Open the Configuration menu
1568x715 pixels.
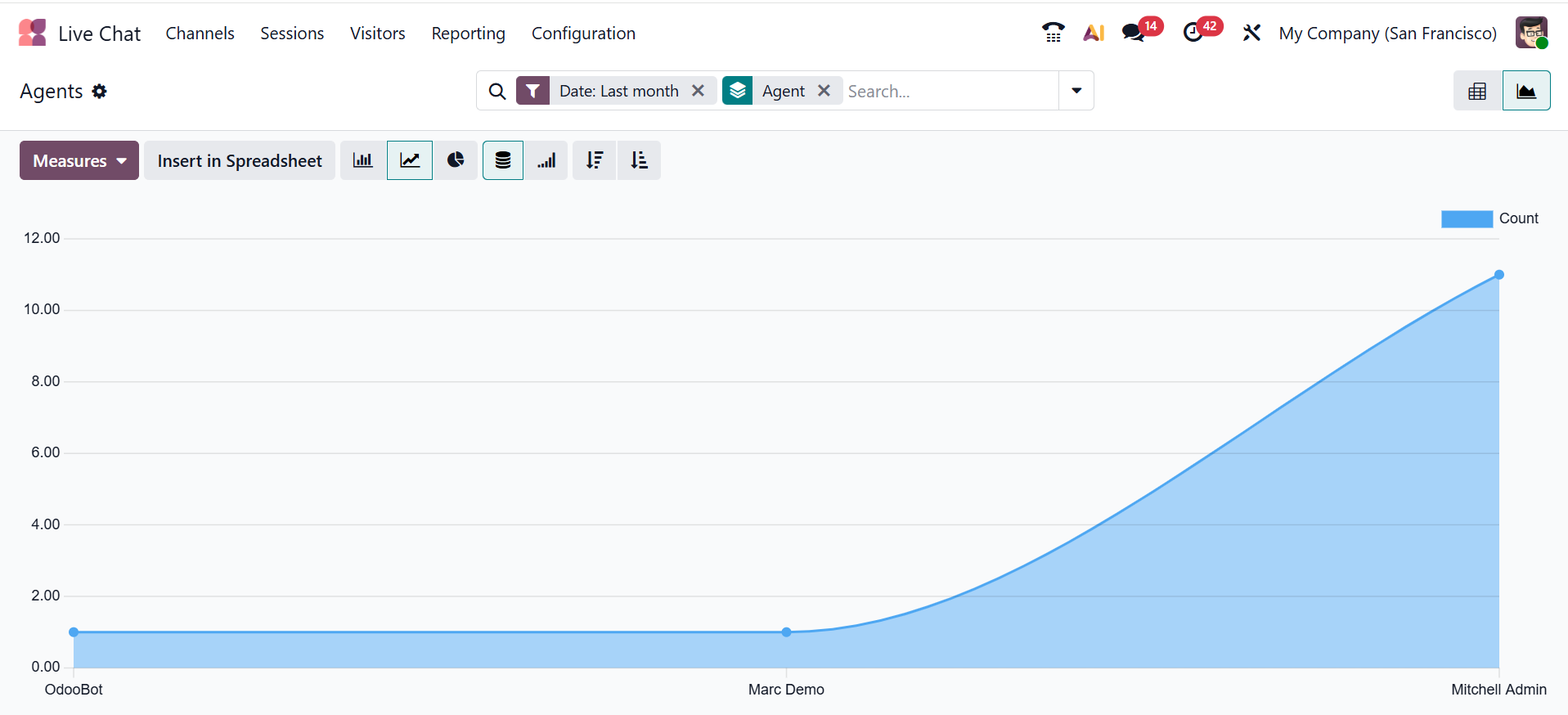pyautogui.click(x=583, y=34)
